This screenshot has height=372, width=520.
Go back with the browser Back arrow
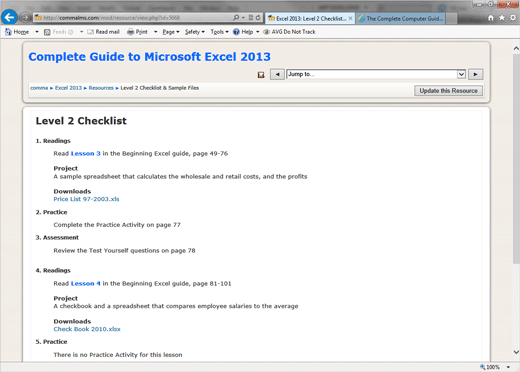tap(9, 17)
